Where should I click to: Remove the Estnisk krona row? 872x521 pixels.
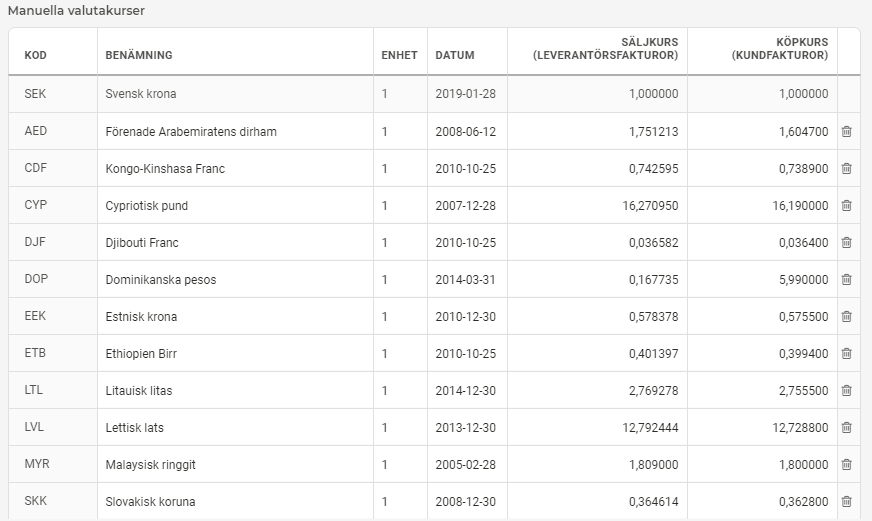[x=846, y=316]
